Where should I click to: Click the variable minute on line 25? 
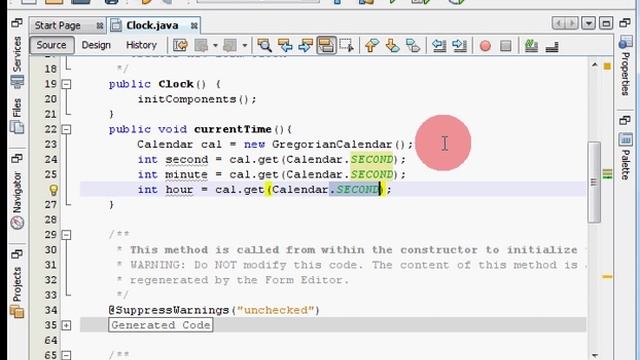[186, 175]
